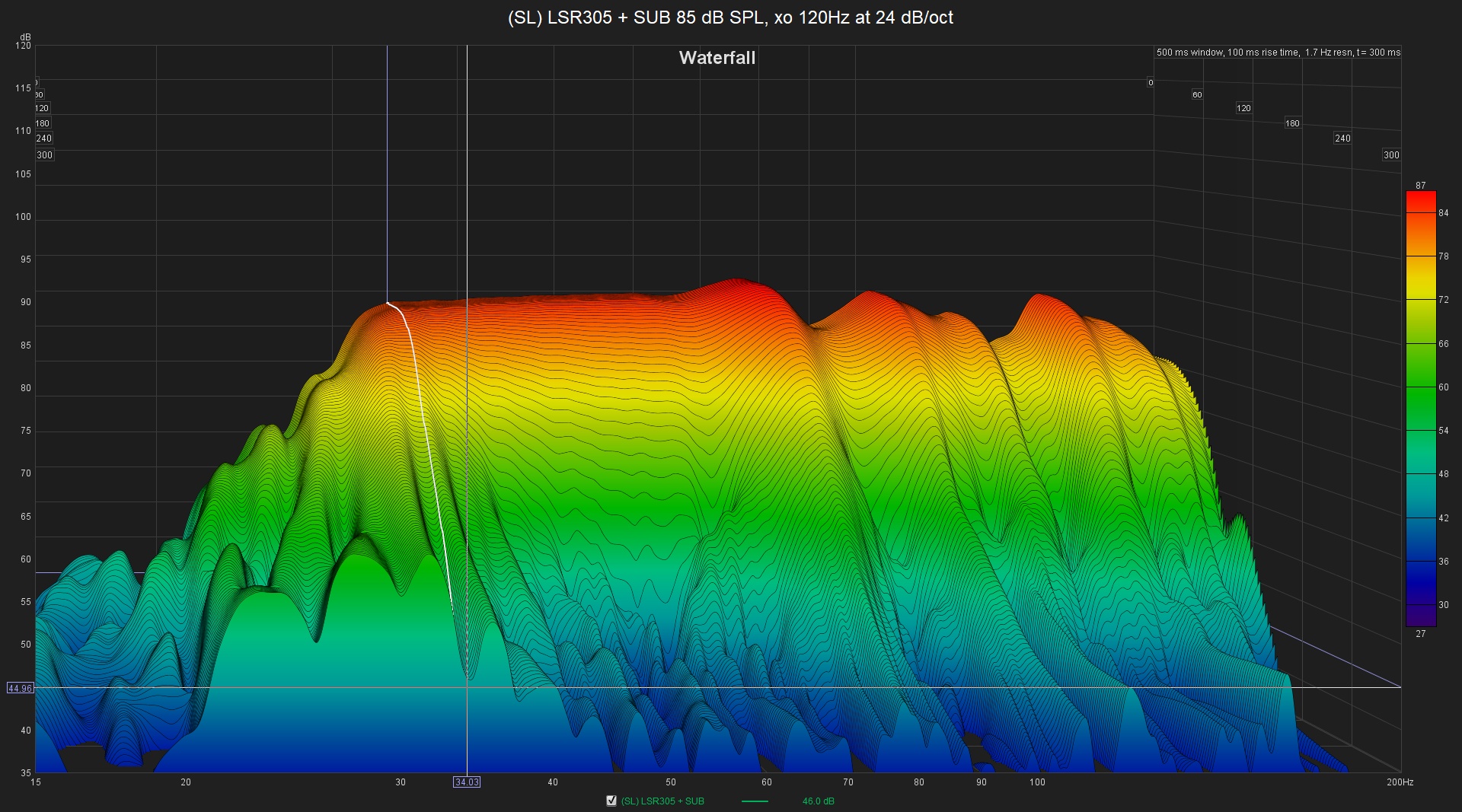
Task: Click the 40 label on frequency axis
Action: coord(553,782)
